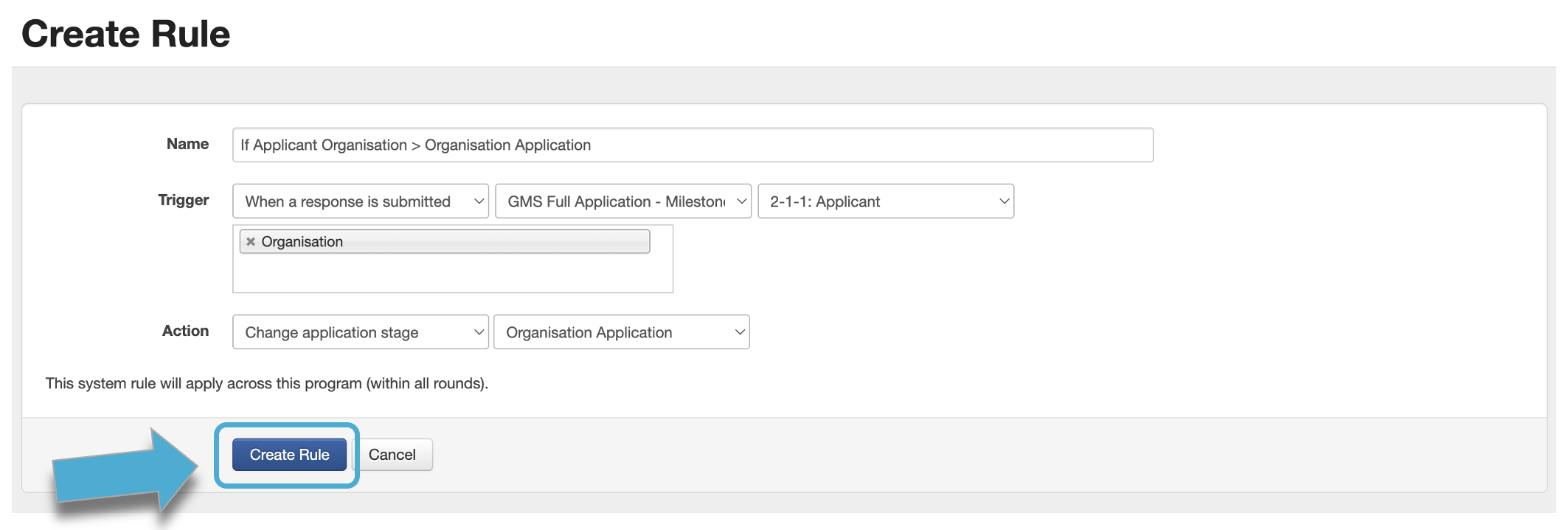Focus the rule Name text field
1568x530 pixels.
tap(692, 145)
